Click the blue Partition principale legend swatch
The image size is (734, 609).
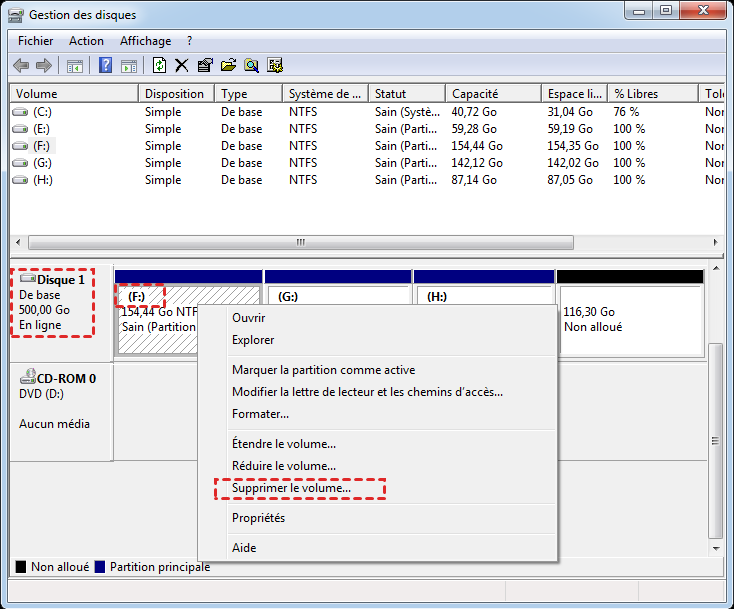[100, 567]
